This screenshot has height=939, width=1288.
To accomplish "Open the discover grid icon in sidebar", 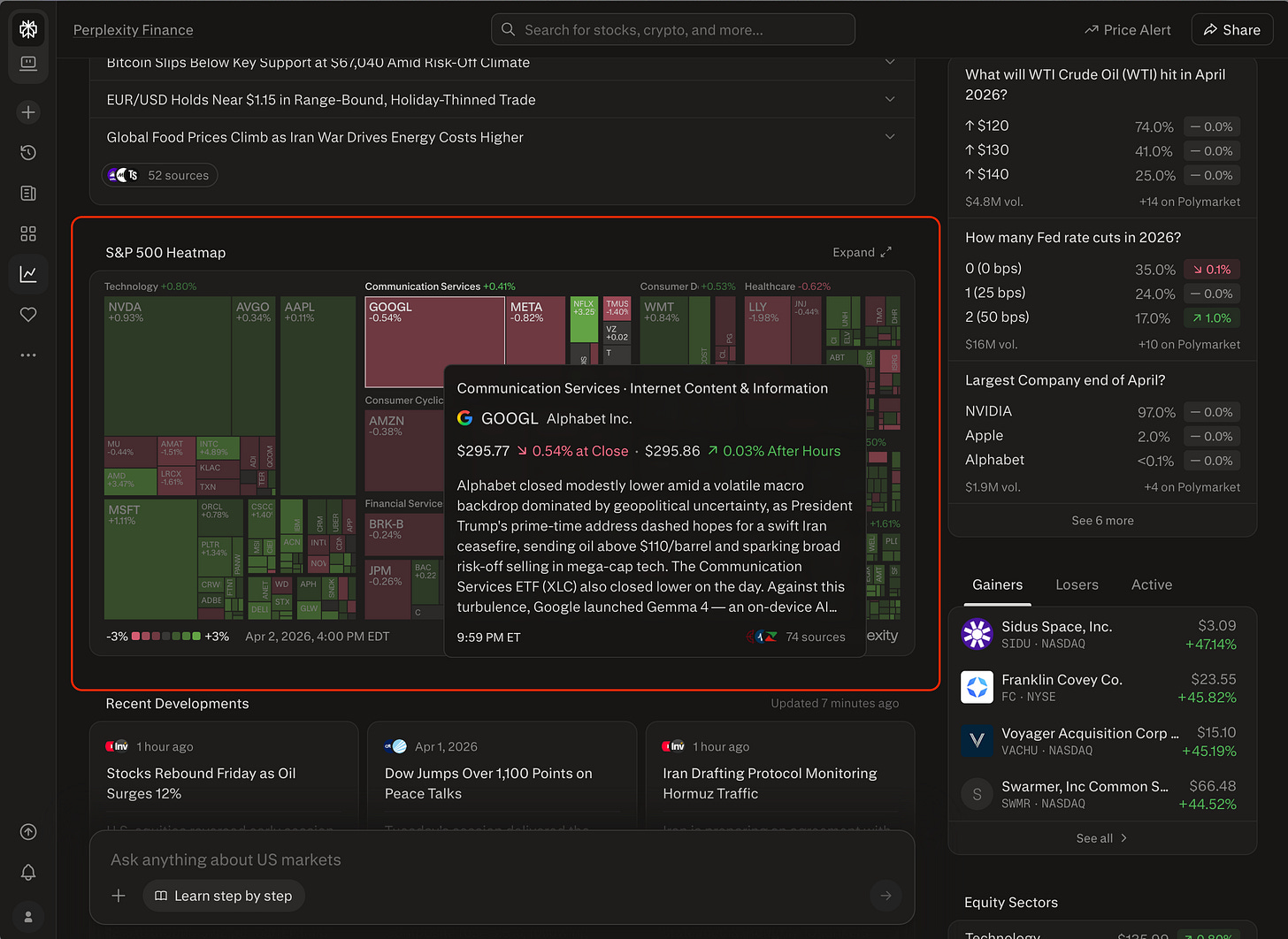I will (27, 233).
